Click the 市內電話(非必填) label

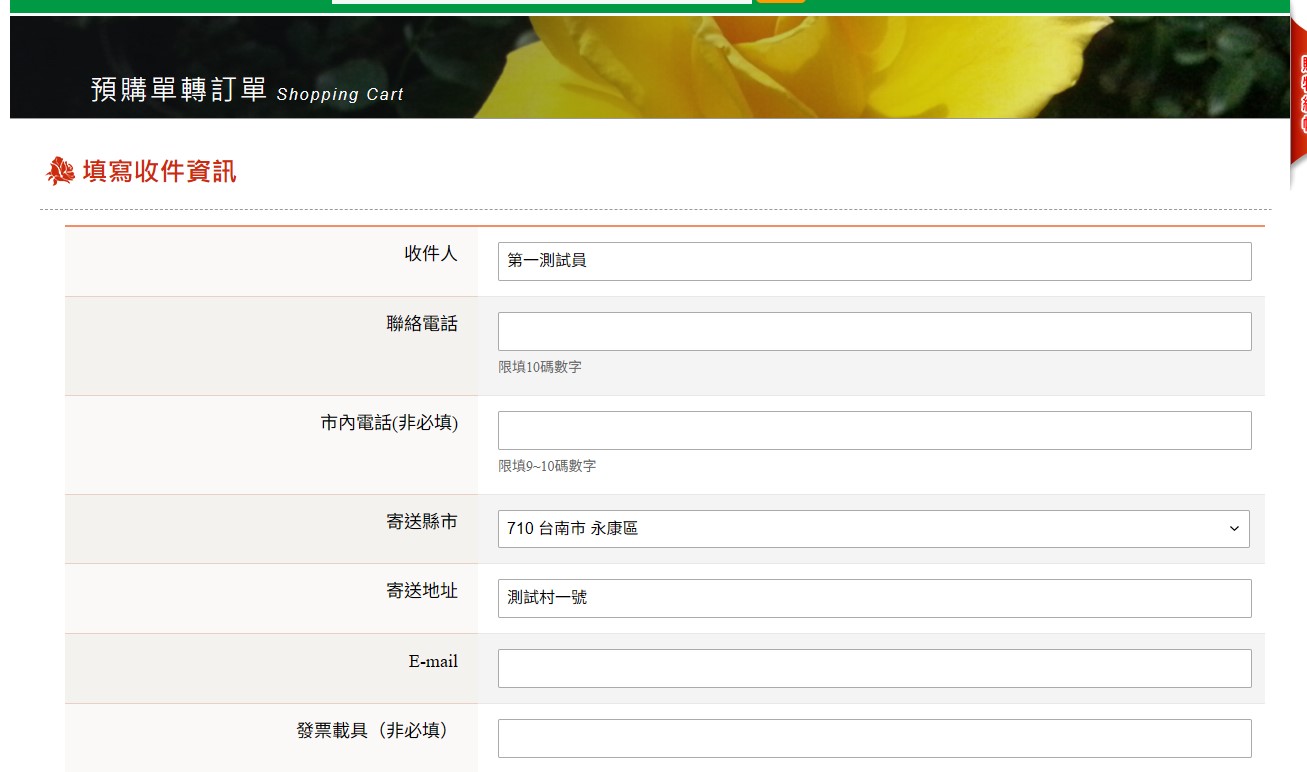pos(389,423)
